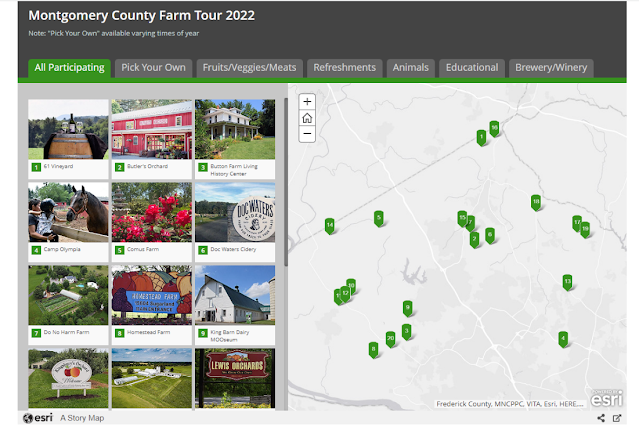
Task: Show the Animals tab
Action: click(410, 68)
